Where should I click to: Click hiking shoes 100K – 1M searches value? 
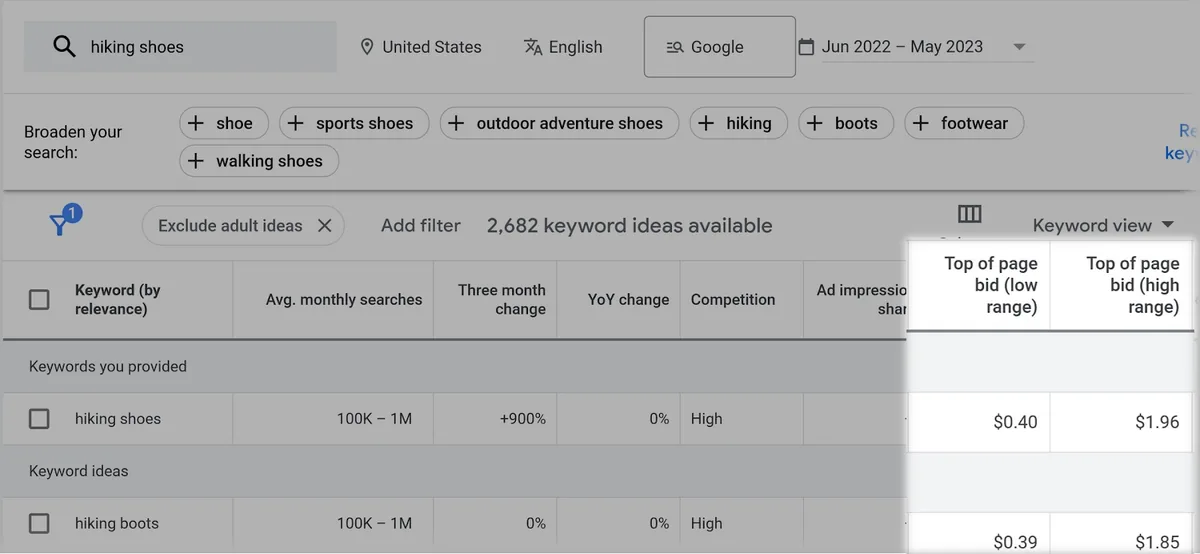[374, 419]
